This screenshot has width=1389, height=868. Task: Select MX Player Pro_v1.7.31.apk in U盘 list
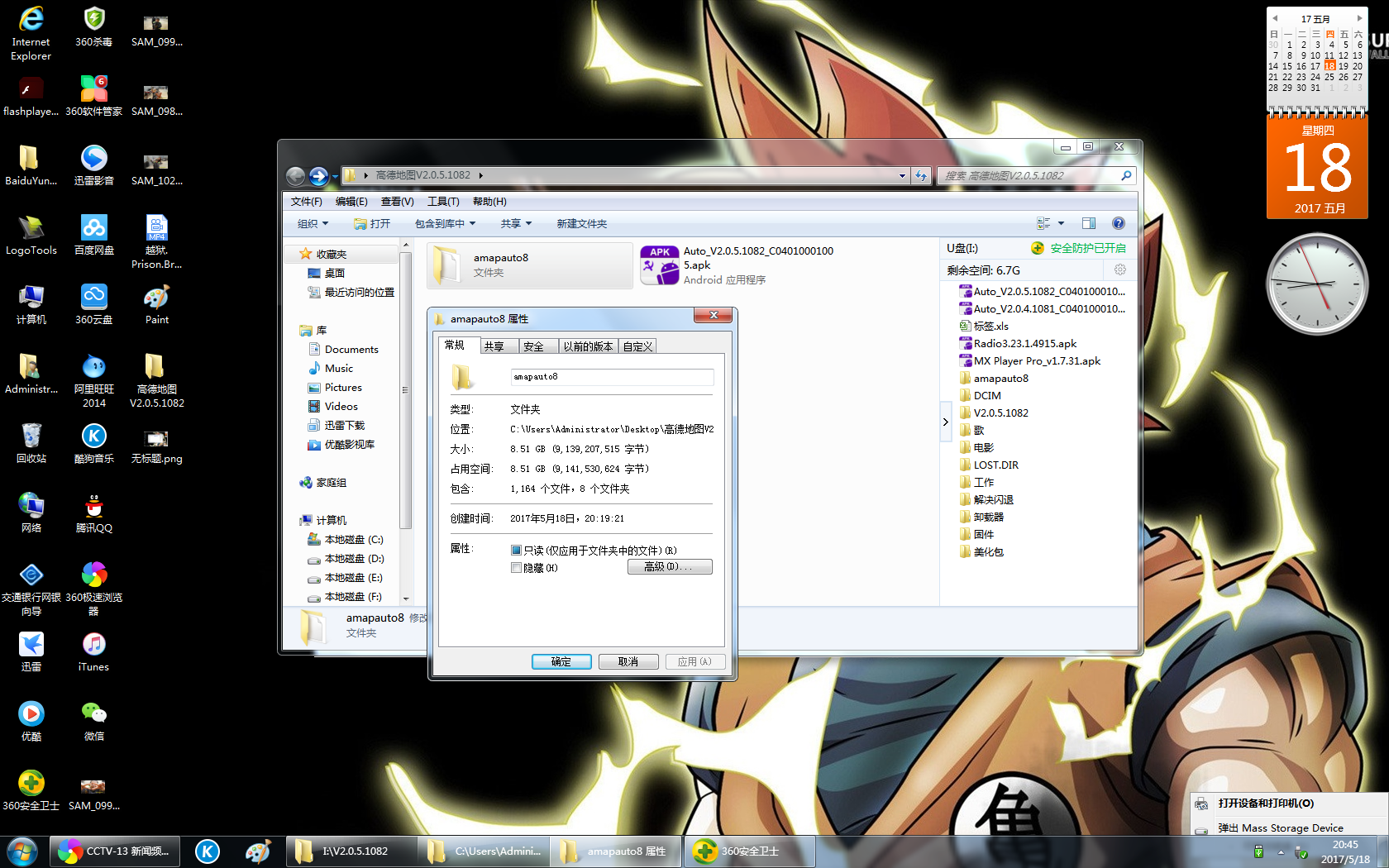1030,361
